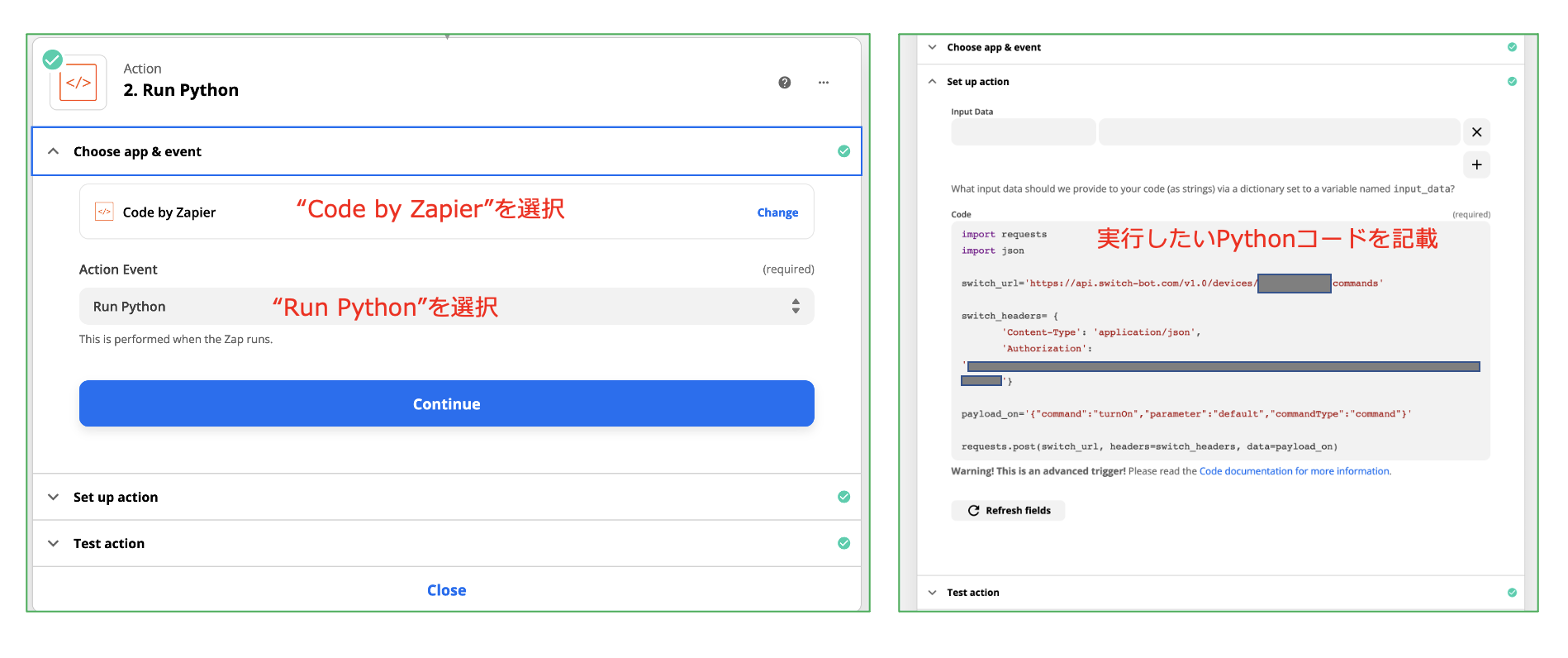Click green checkmark on left Set up action
The image size is (1568, 658).
pos(843,497)
